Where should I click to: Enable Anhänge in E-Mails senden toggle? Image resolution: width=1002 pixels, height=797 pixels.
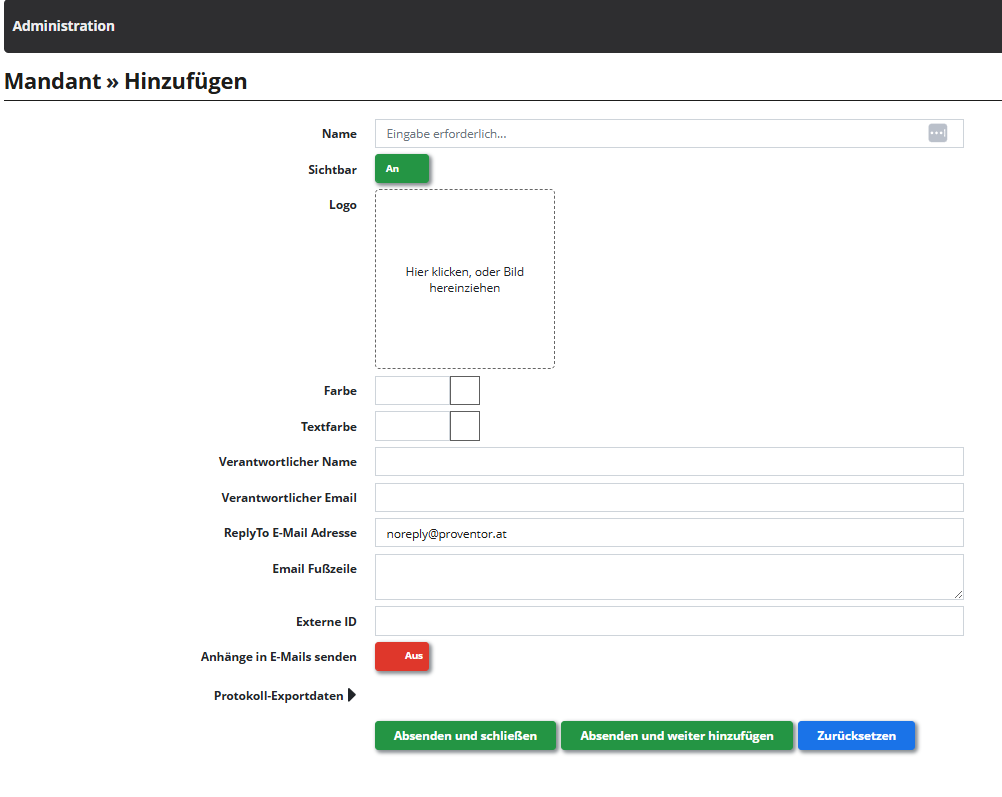(x=402, y=656)
